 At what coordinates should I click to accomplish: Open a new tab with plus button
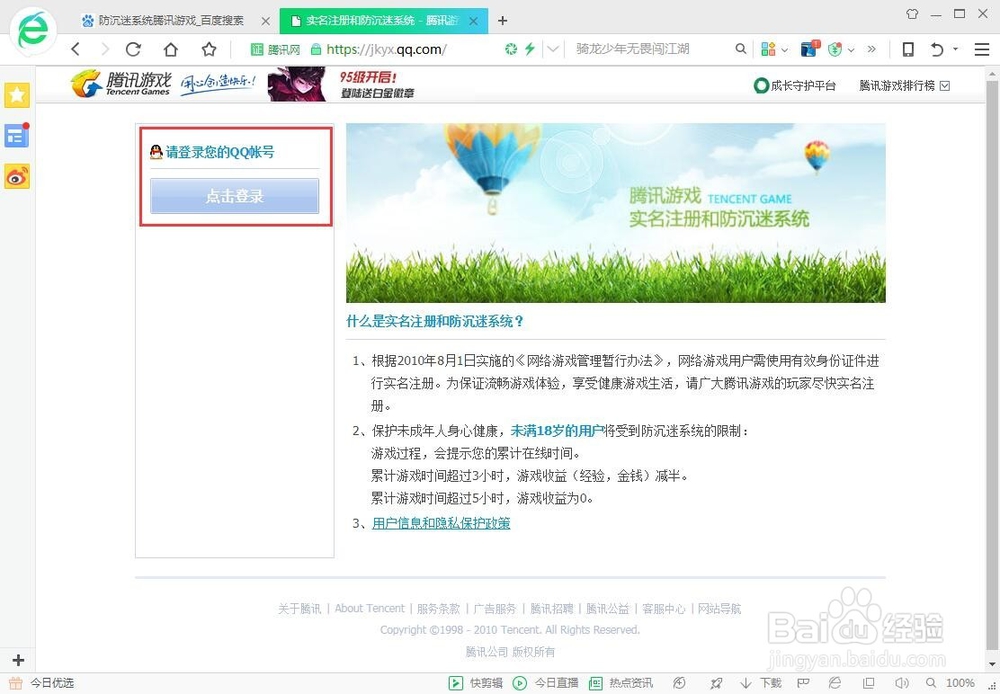(x=503, y=21)
